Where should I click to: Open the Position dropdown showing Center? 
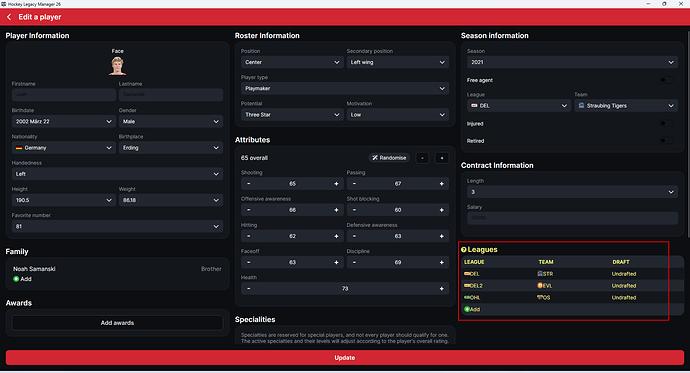pos(292,62)
